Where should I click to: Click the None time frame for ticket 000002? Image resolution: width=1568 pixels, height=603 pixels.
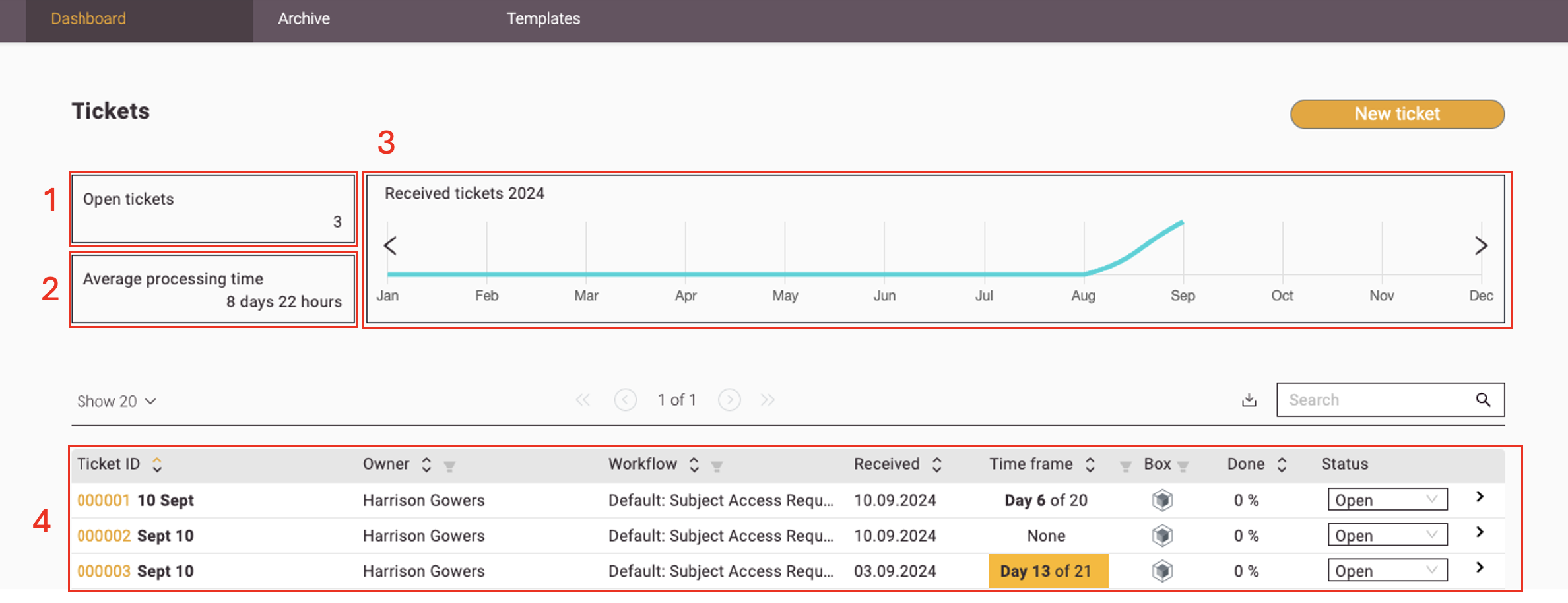click(x=1046, y=536)
